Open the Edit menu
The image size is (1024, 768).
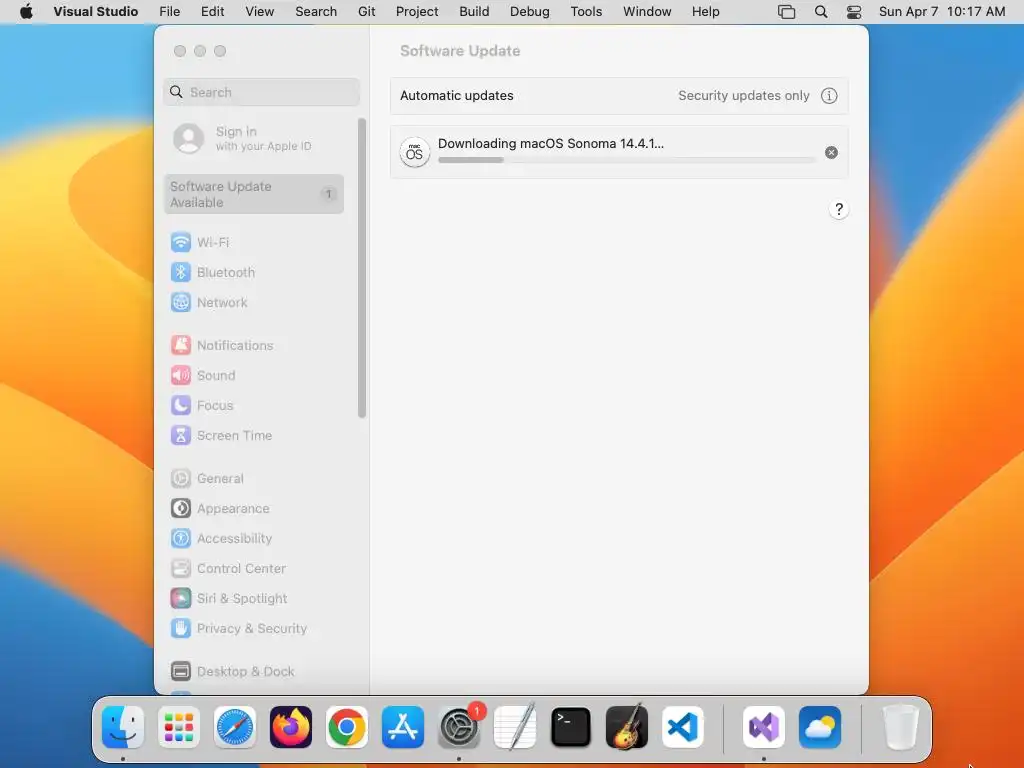[212, 12]
